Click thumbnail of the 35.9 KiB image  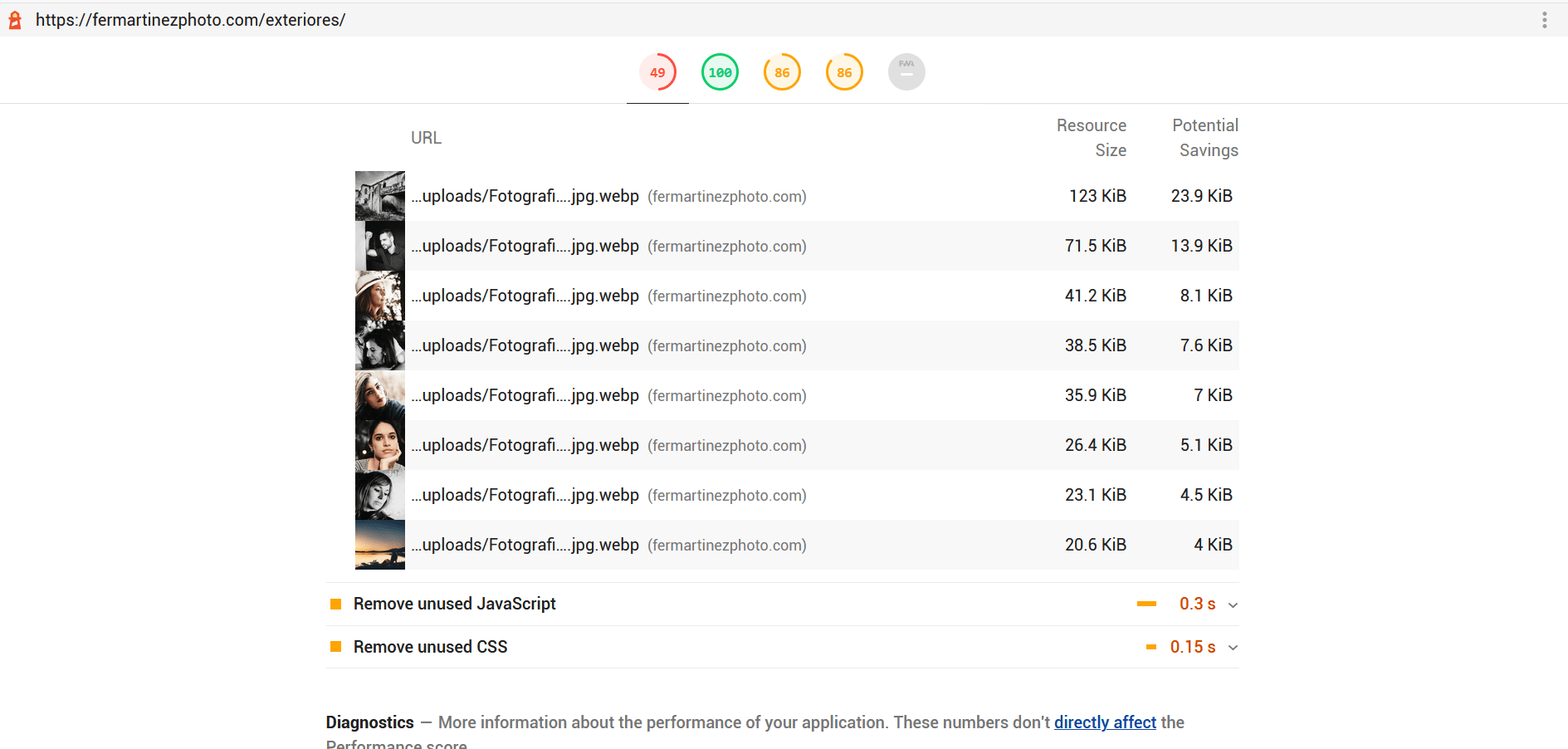coord(380,395)
